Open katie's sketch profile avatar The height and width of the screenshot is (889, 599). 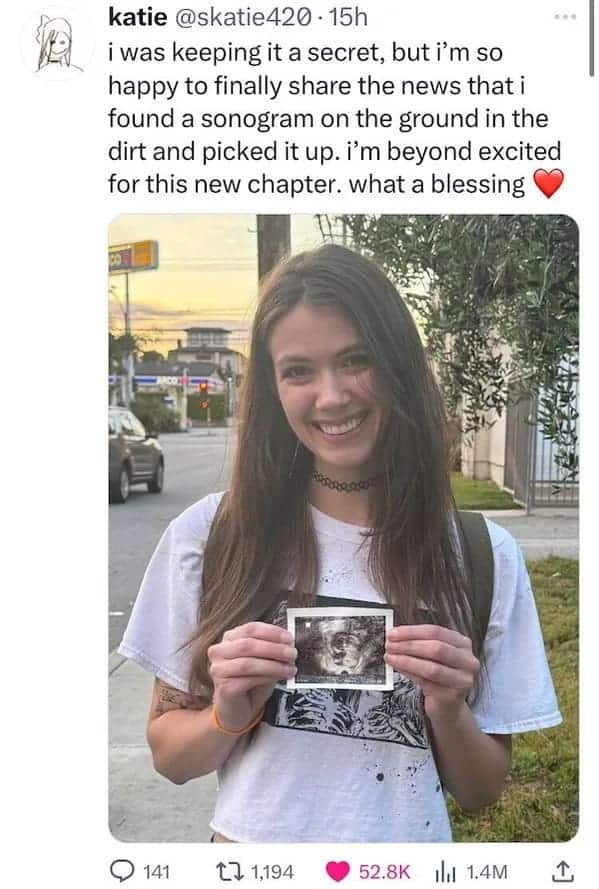(56, 44)
